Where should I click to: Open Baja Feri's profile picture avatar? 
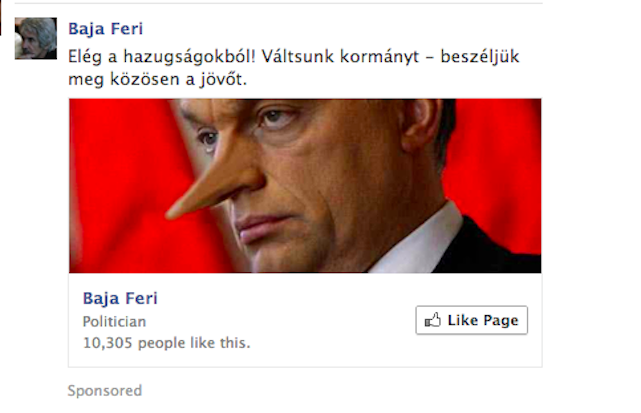(x=35, y=38)
